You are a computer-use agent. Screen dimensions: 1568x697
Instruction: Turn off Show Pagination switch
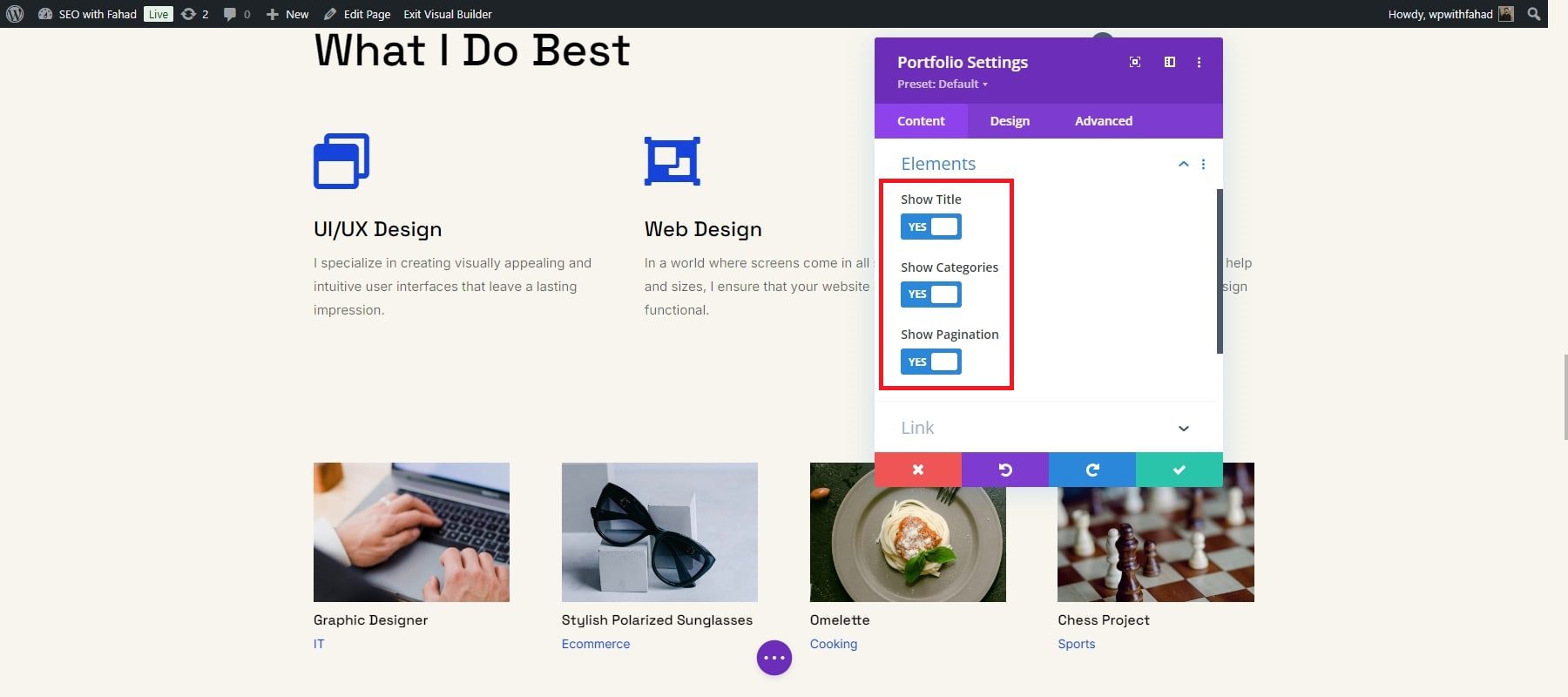(931, 362)
